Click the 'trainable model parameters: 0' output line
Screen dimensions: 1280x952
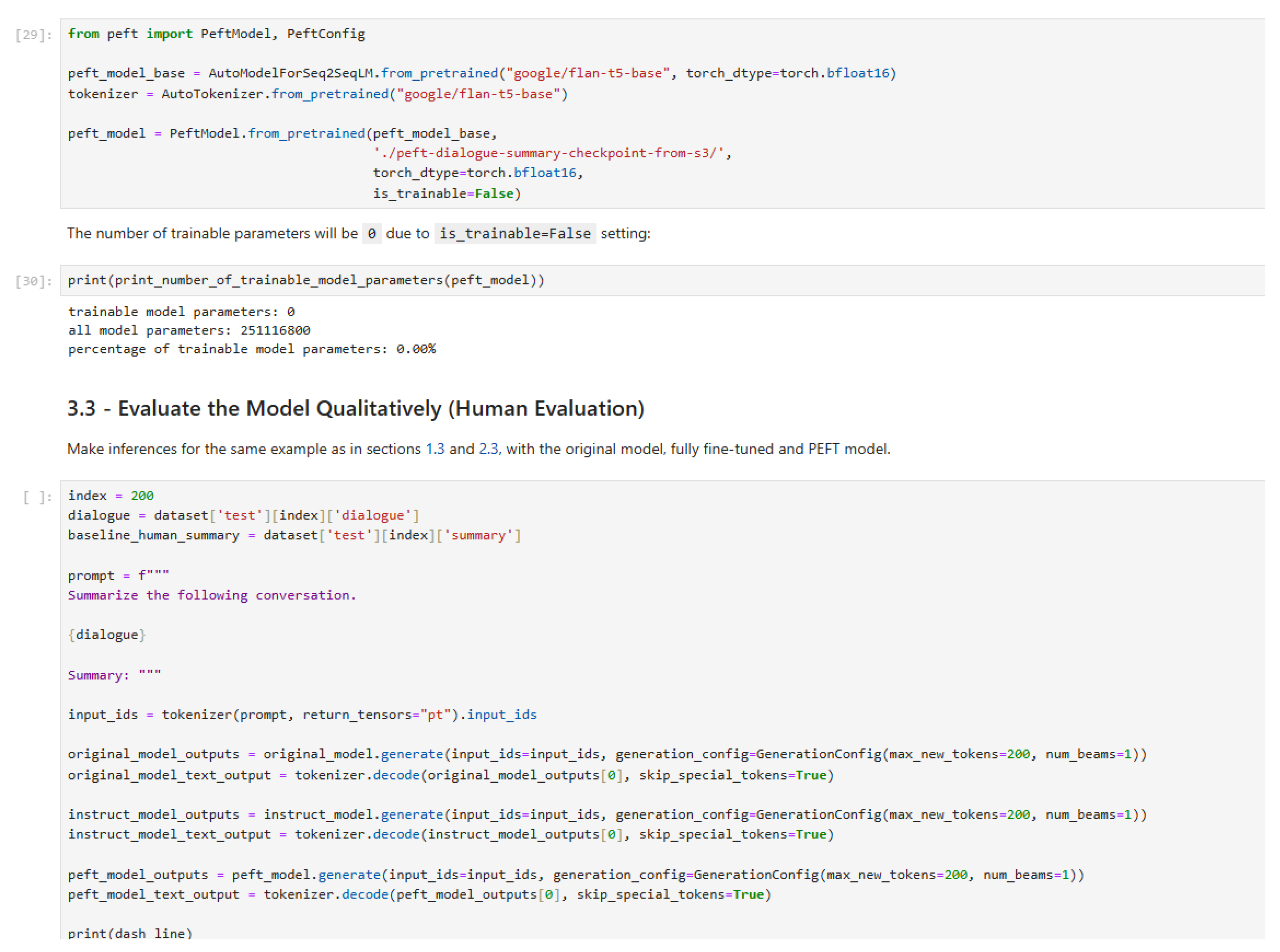point(182,312)
